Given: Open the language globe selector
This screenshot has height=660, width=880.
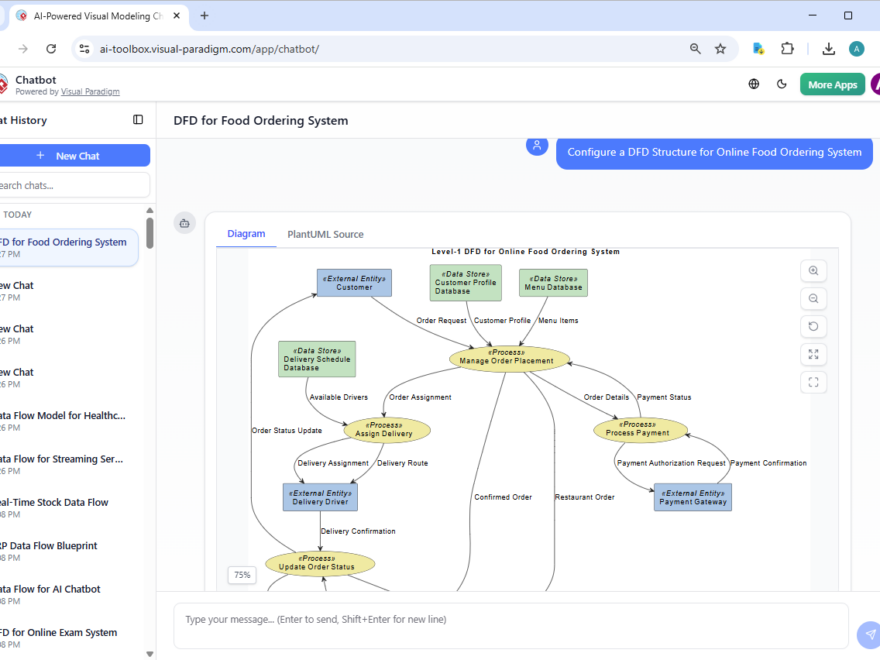Looking at the screenshot, I should [x=753, y=84].
